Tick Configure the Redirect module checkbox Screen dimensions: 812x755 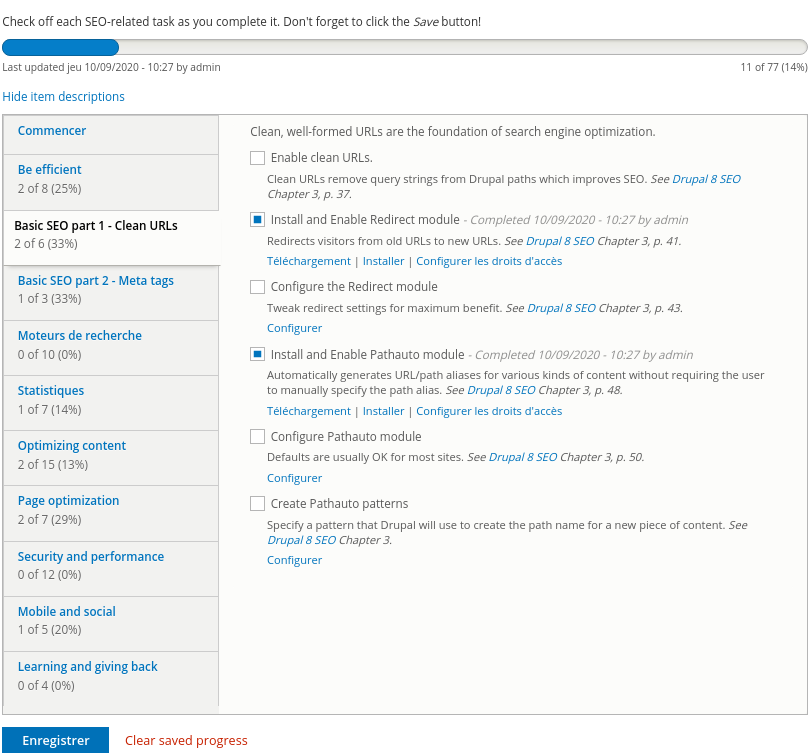(258, 287)
